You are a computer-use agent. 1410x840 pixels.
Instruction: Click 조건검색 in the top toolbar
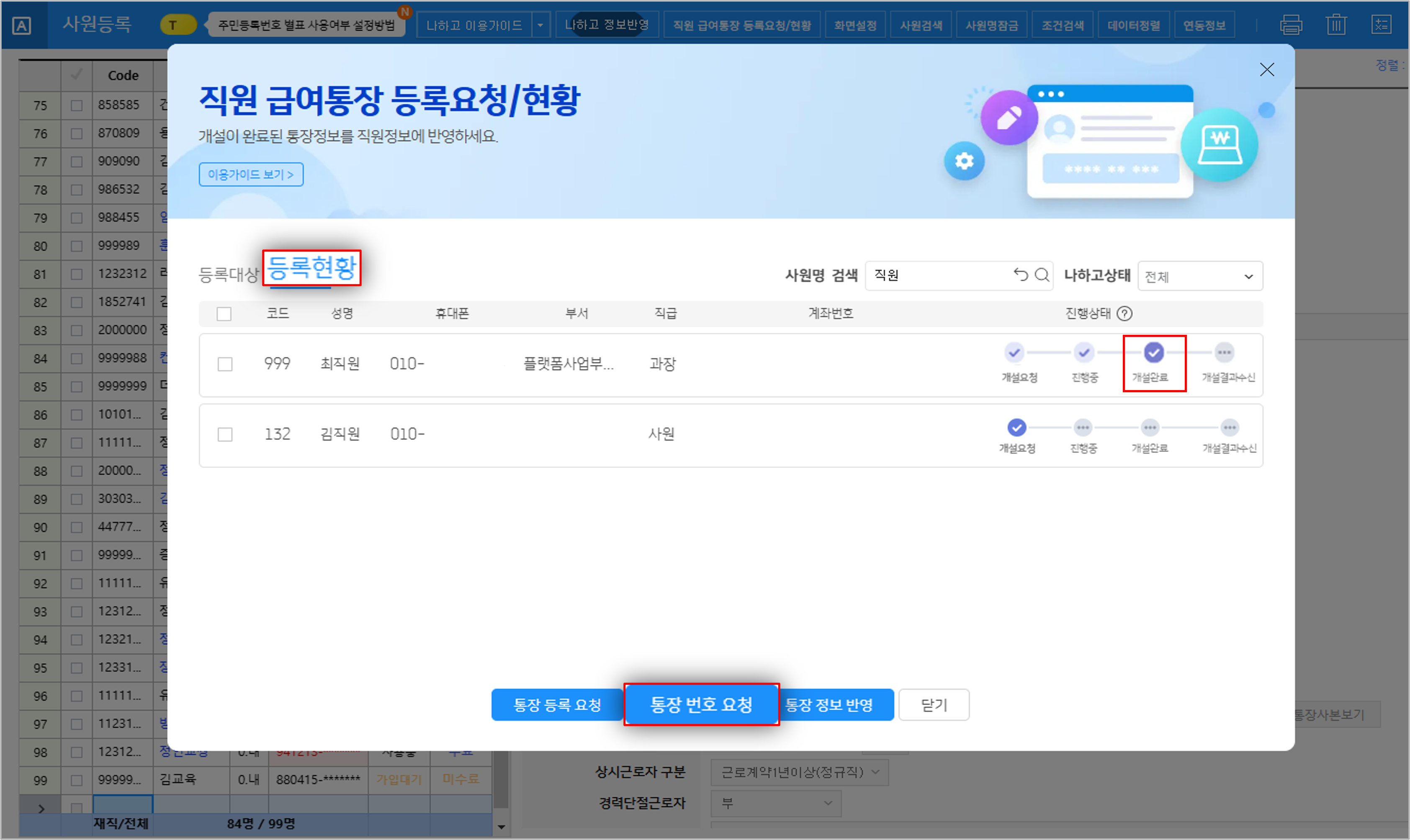pyautogui.click(x=1063, y=25)
